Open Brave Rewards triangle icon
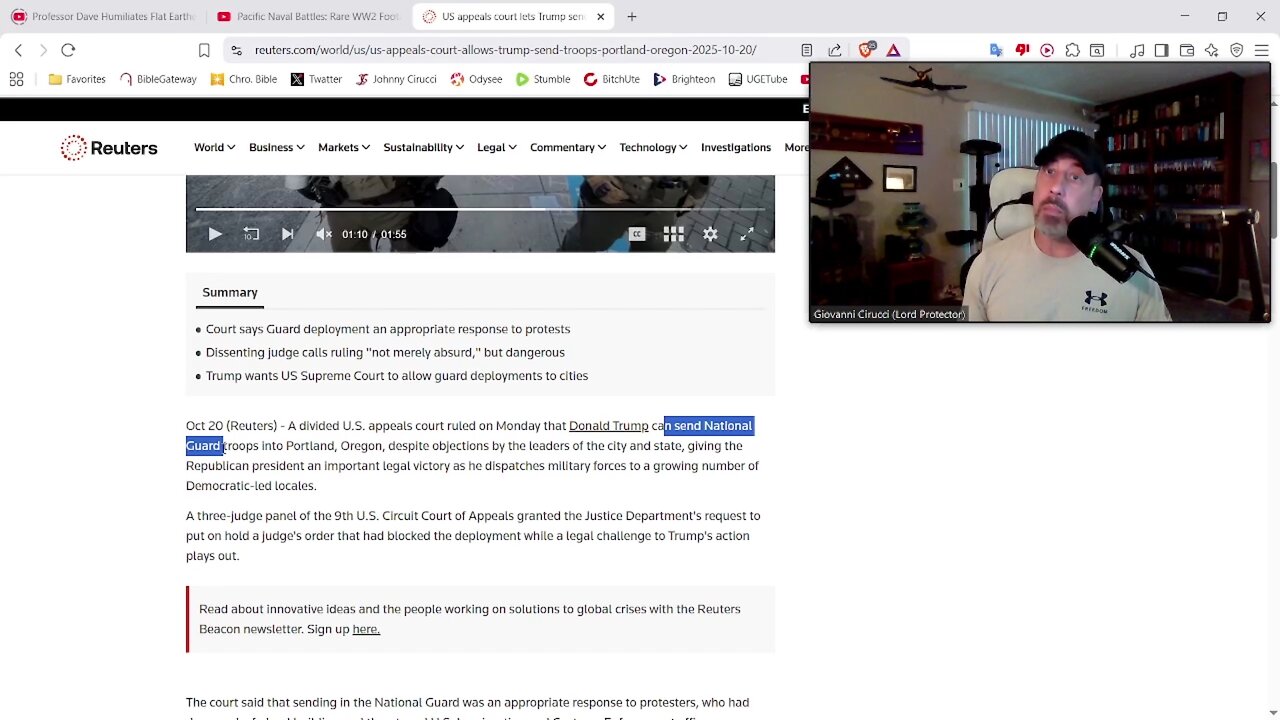This screenshot has width=1280, height=720. click(893, 50)
